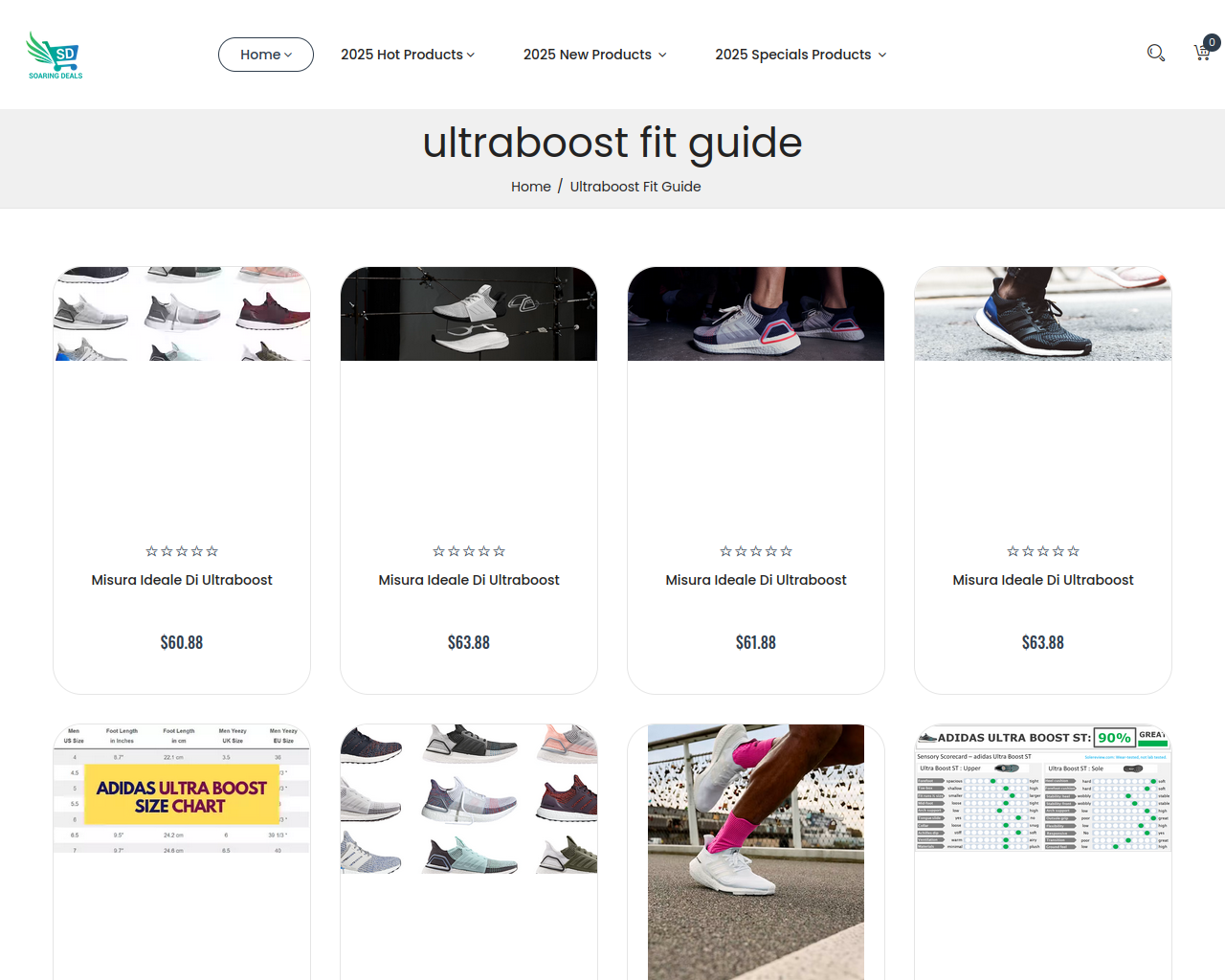Click the $60.88 price
The height and width of the screenshot is (980, 1225).
coord(182,642)
